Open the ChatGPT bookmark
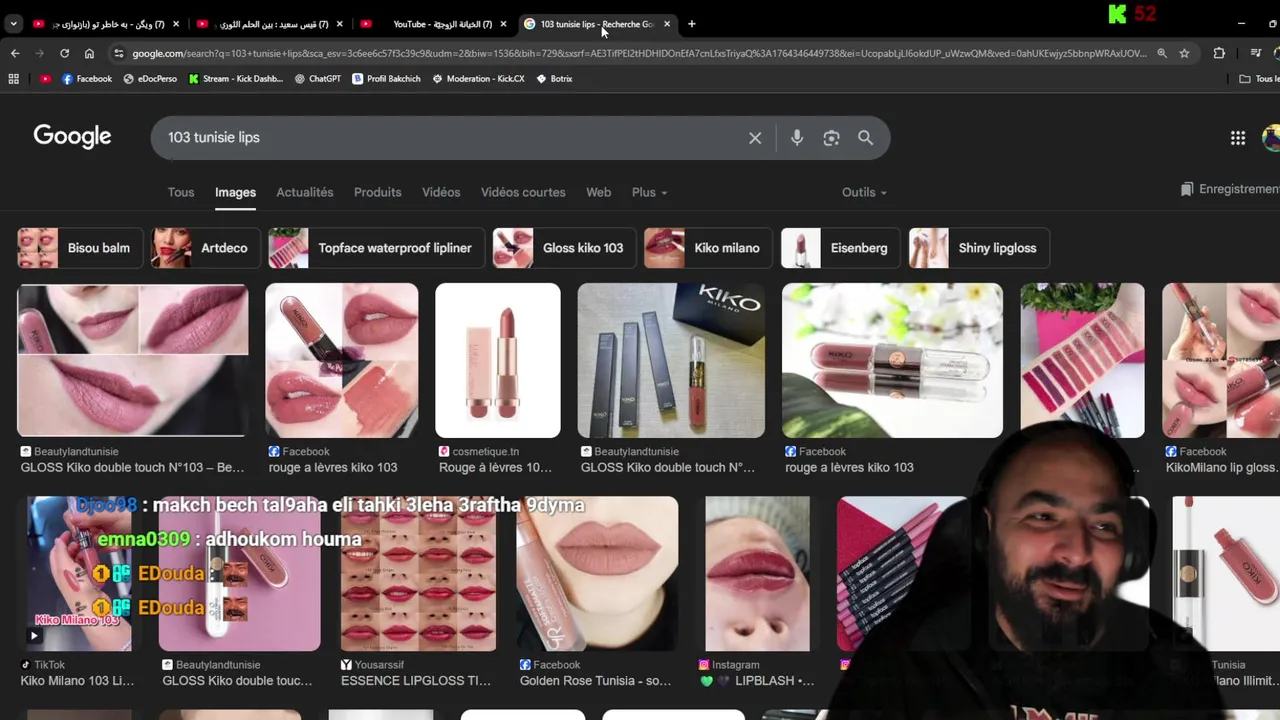The width and height of the screenshot is (1280, 720). [x=318, y=78]
